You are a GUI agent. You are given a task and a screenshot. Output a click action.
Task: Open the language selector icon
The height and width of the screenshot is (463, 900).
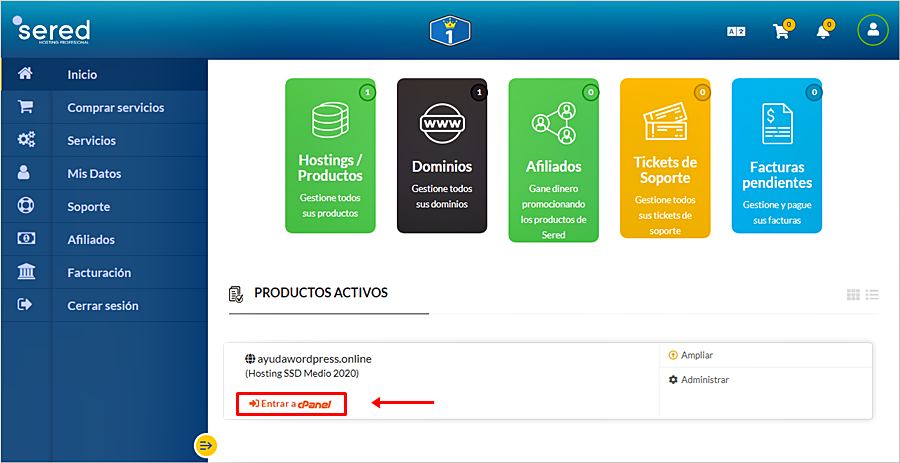736,32
